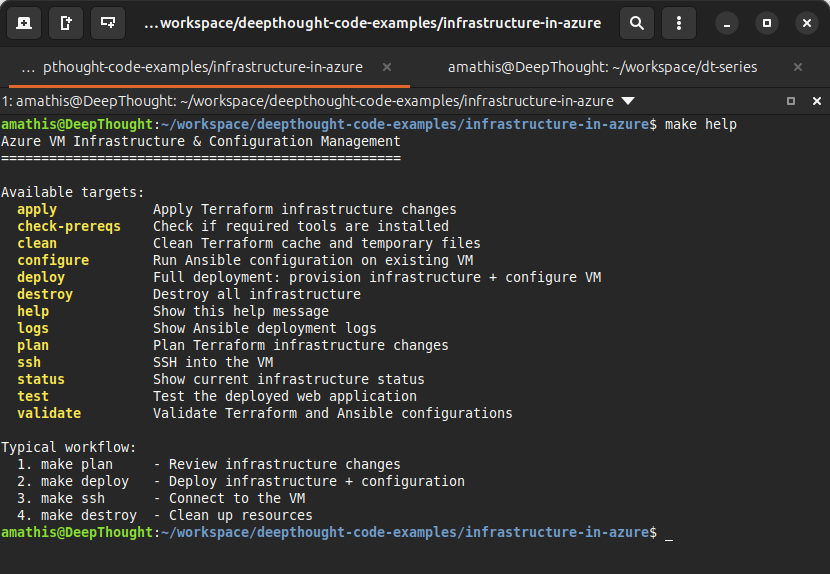Viewport: 830px width, 574px height.
Task: Click the 'destroy' target name
Action: [x=45, y=294]
